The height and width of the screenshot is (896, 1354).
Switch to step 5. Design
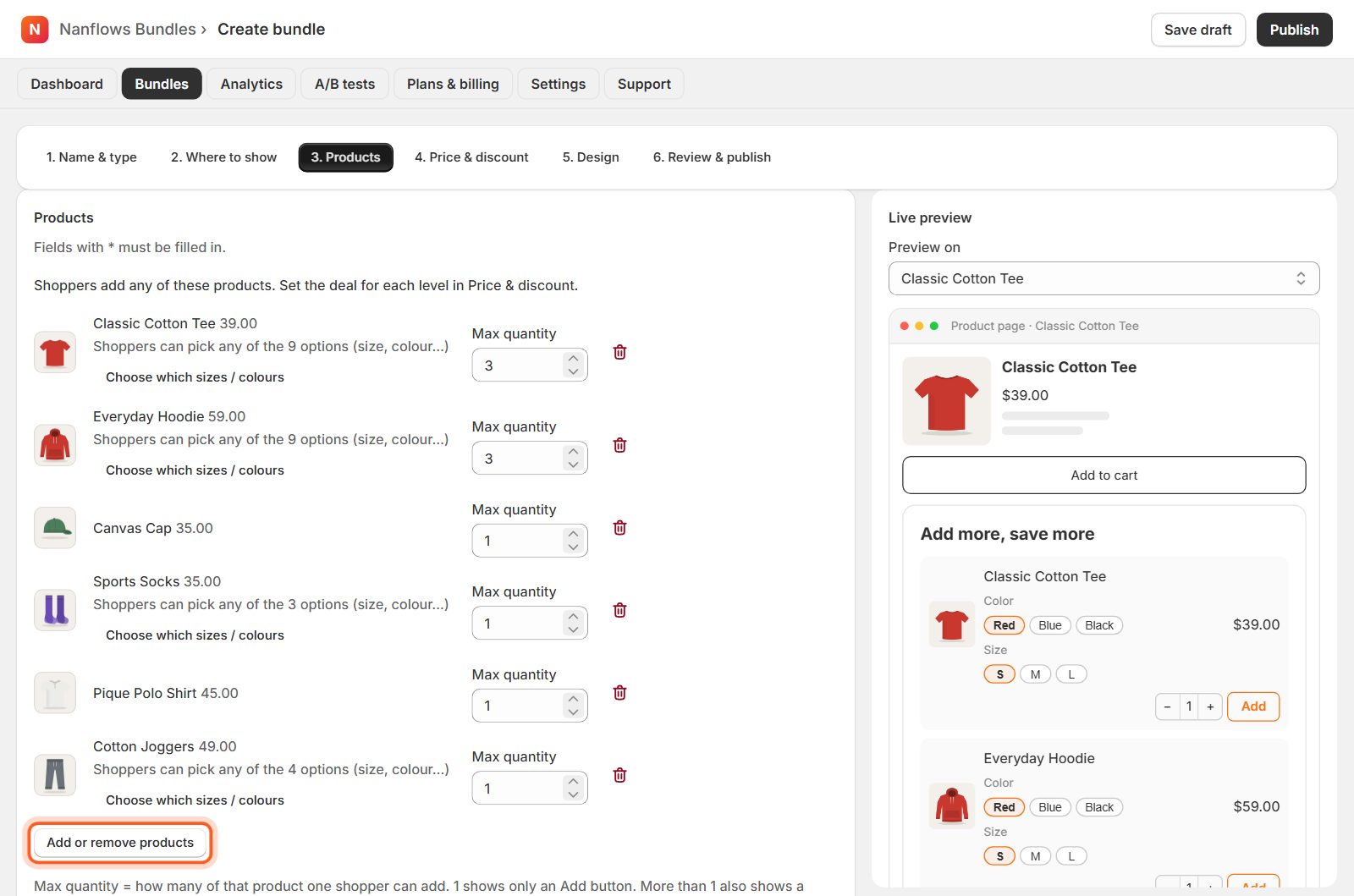(591, 157)
